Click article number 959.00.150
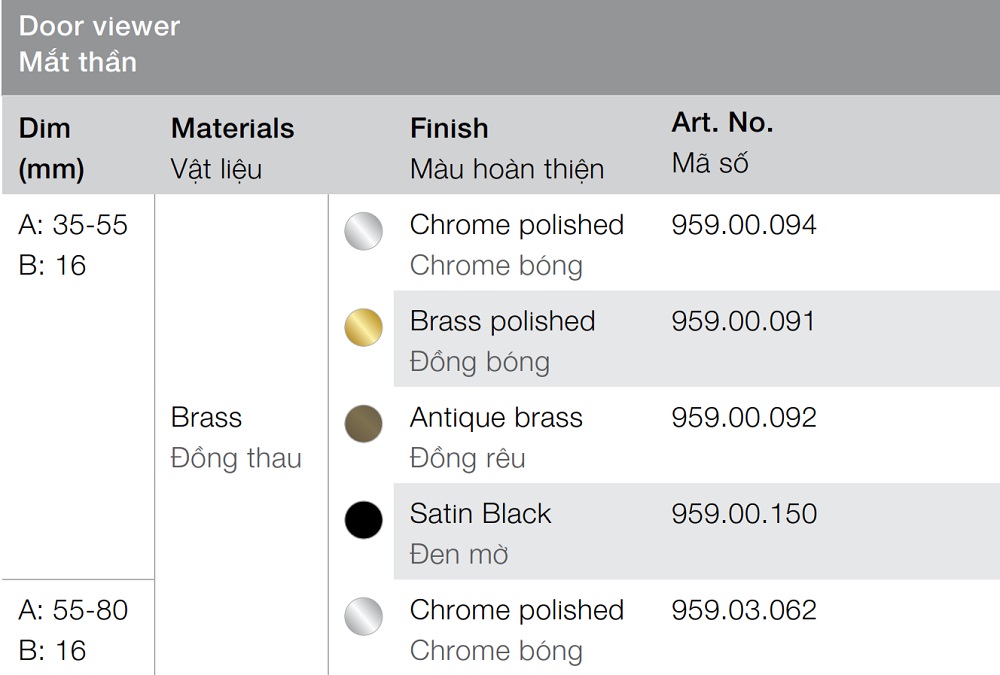Viewport: 1000px width, 675px height. coord(744,514)
